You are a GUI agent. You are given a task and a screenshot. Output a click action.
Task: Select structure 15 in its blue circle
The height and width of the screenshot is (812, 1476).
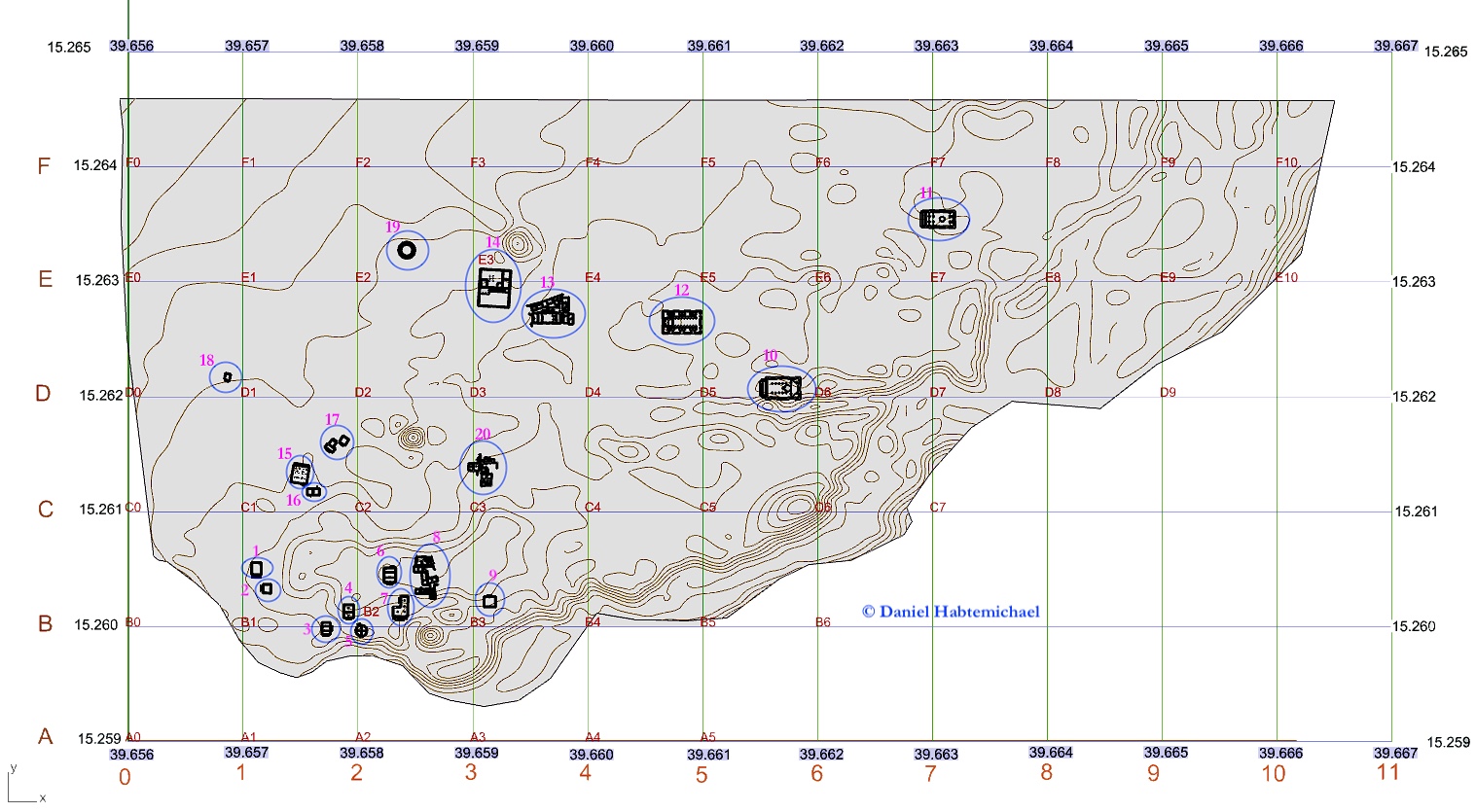click(x=301, y=474)
